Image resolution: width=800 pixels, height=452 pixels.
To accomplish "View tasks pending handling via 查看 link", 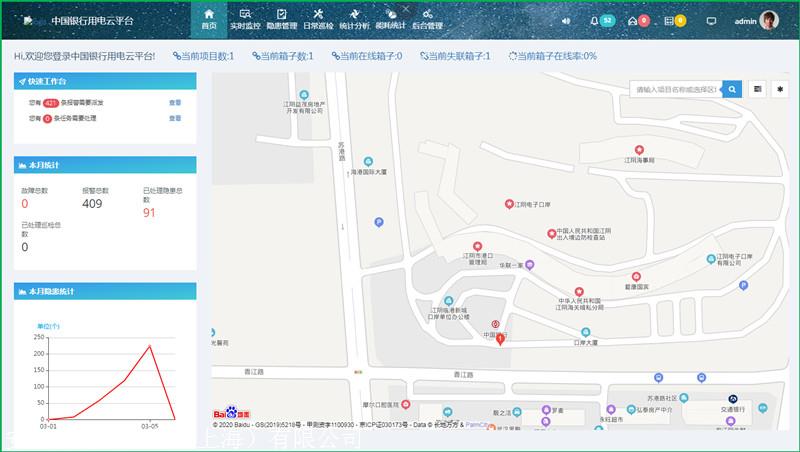I will pyautogui.click(x=175, y=118).
